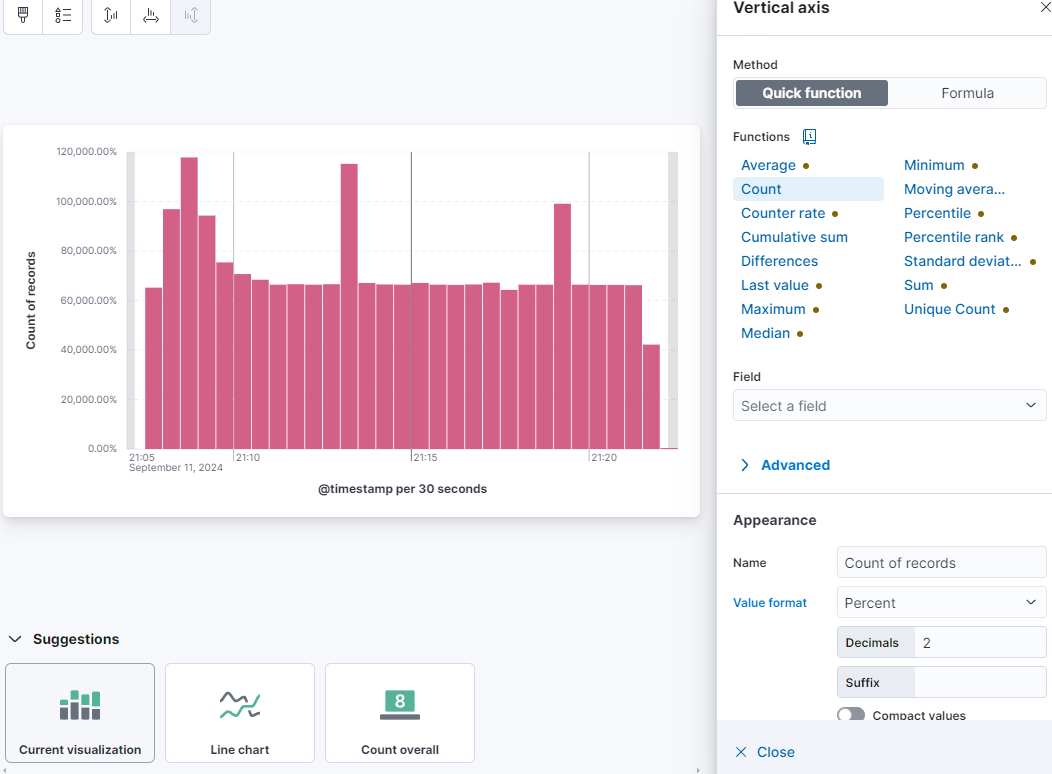Open the vertical axis settings icon
The height and width of the screenshot is (774, 1052).
(109, 15)
